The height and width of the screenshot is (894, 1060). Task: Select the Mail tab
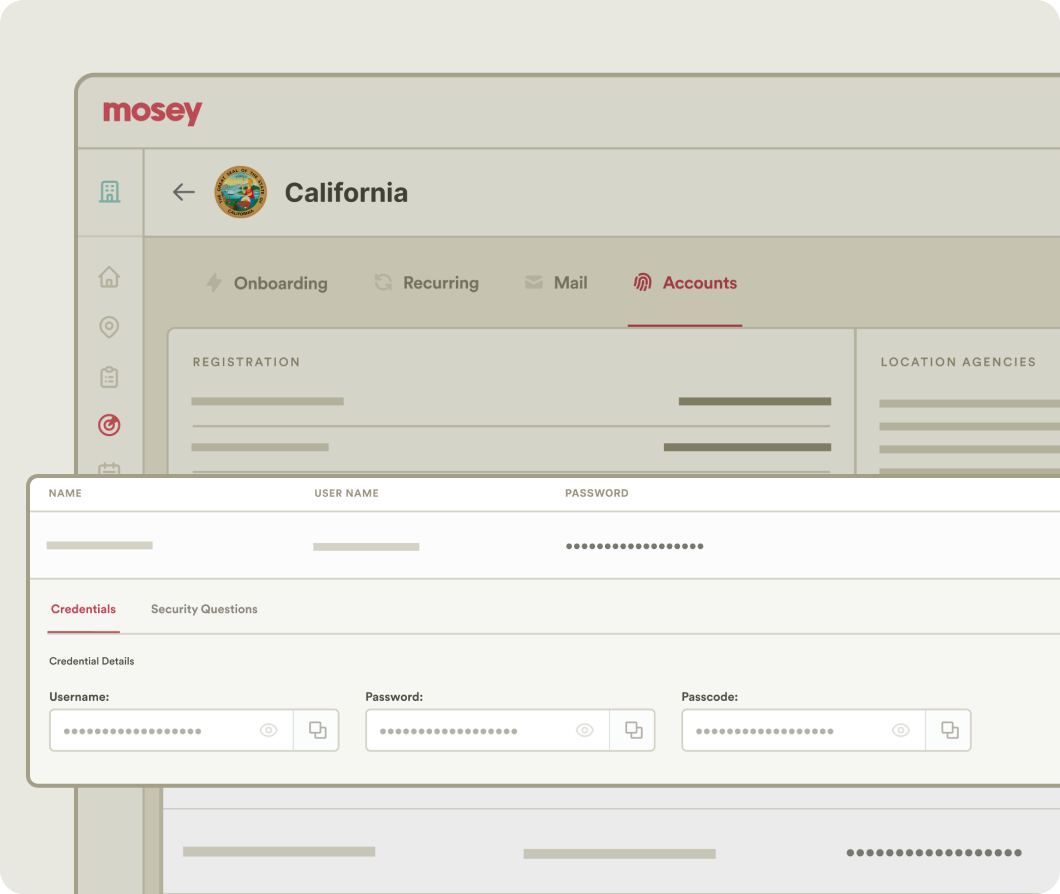(557, 283)
